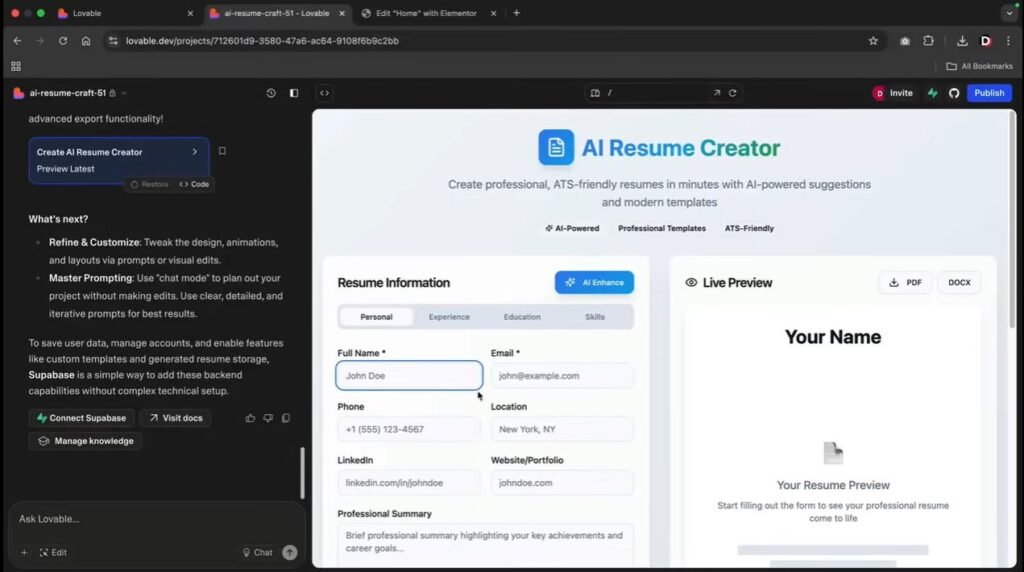Give thumbs down to the response
The width and height of the screenshot is (1024, 572).
pos(268,418)
